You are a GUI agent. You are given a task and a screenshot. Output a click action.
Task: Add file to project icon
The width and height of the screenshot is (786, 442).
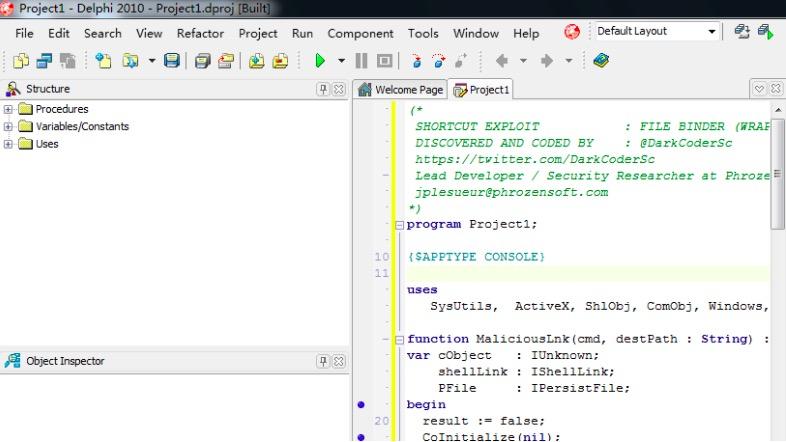click(x=257, y=61)
